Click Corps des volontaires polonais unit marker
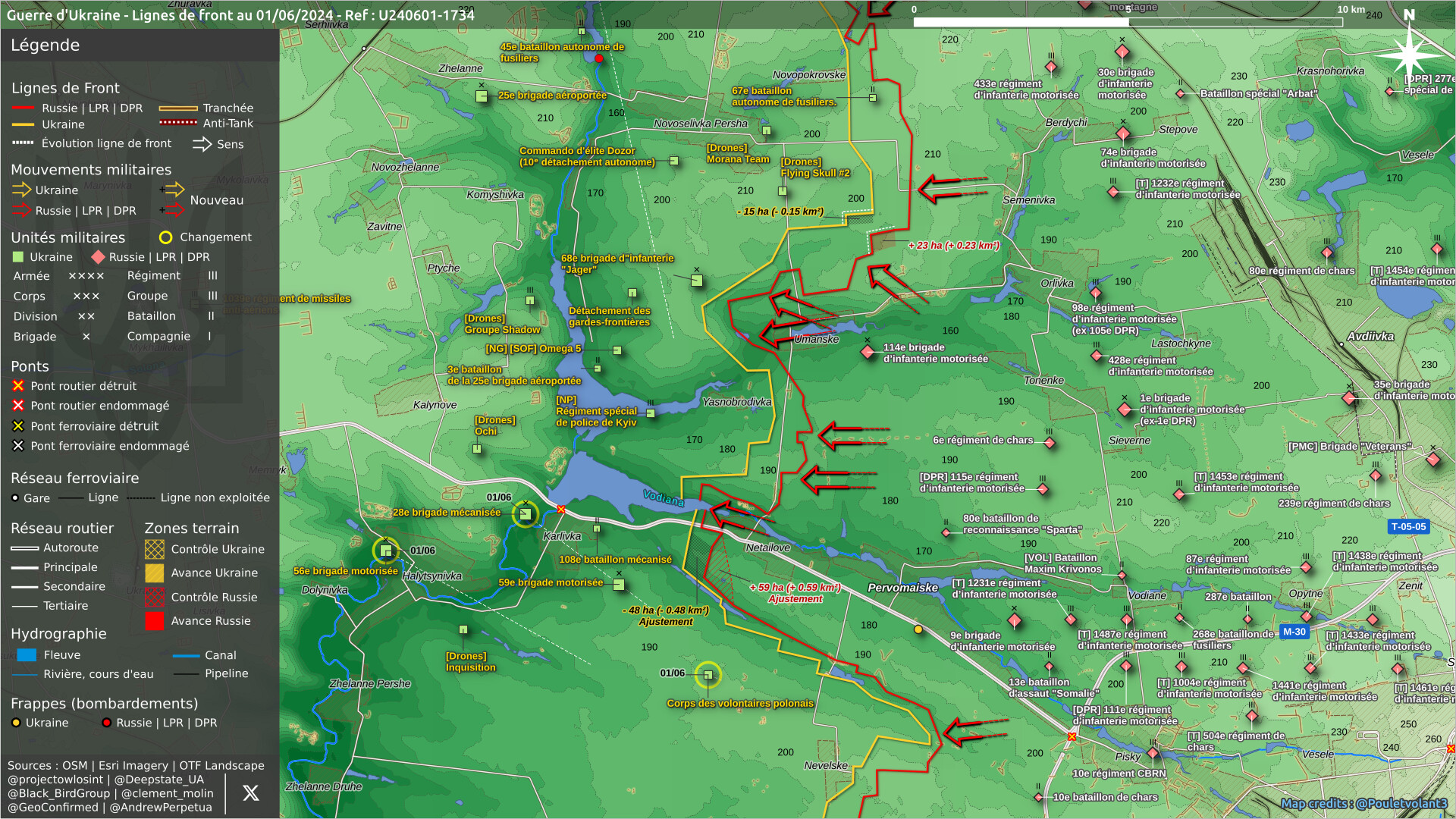This screenshot has width=1456, height=819. [708, 675]
